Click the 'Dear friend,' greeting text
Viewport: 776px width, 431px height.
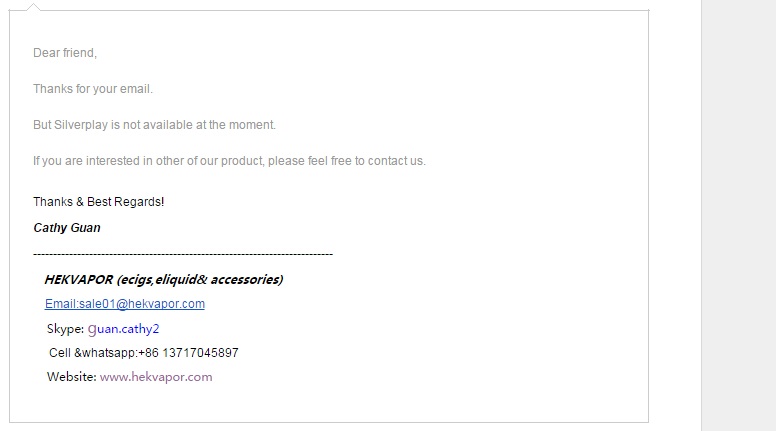(x=65, y=53)
